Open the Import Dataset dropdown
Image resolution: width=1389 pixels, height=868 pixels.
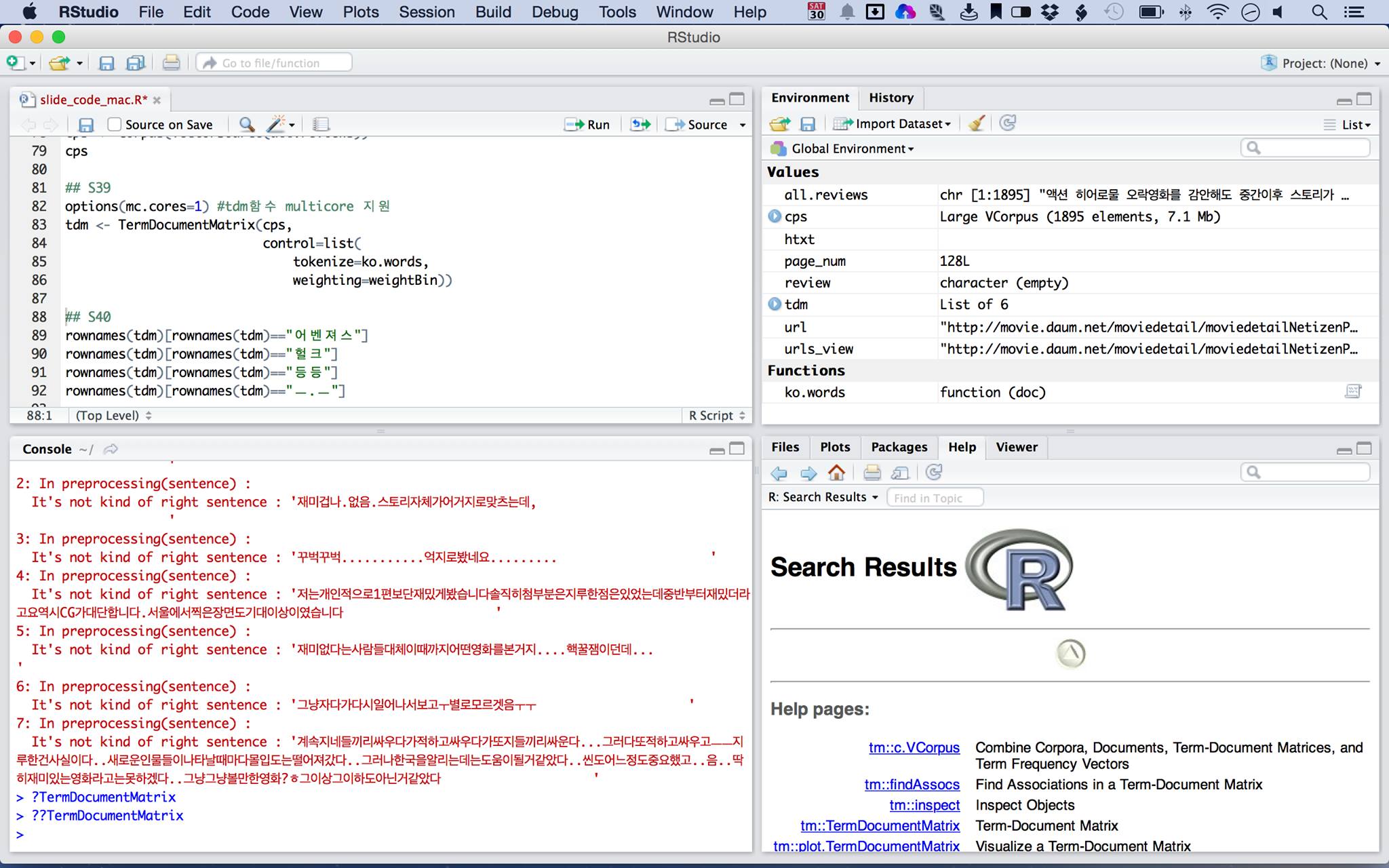coord(893,123)
